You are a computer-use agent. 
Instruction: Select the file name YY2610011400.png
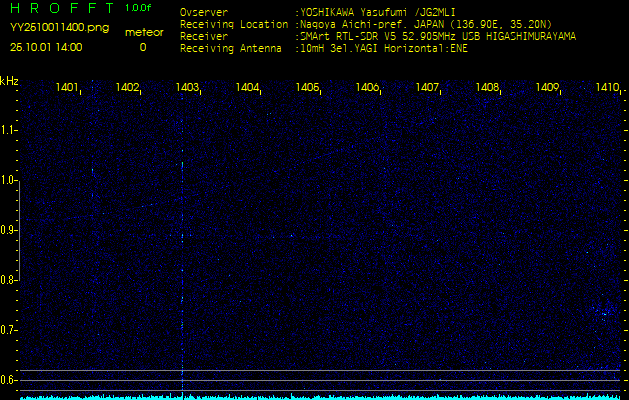(x=59, y=28)
